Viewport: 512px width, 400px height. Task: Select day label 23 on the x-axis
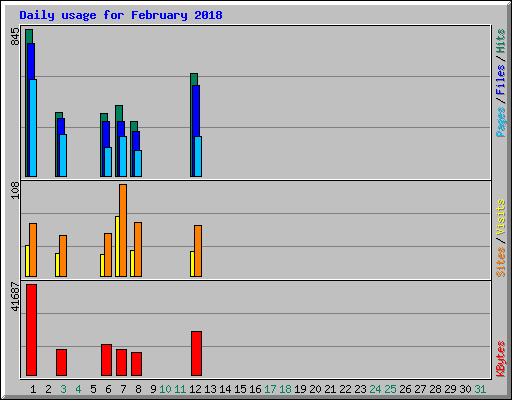[x=360, y=389]
